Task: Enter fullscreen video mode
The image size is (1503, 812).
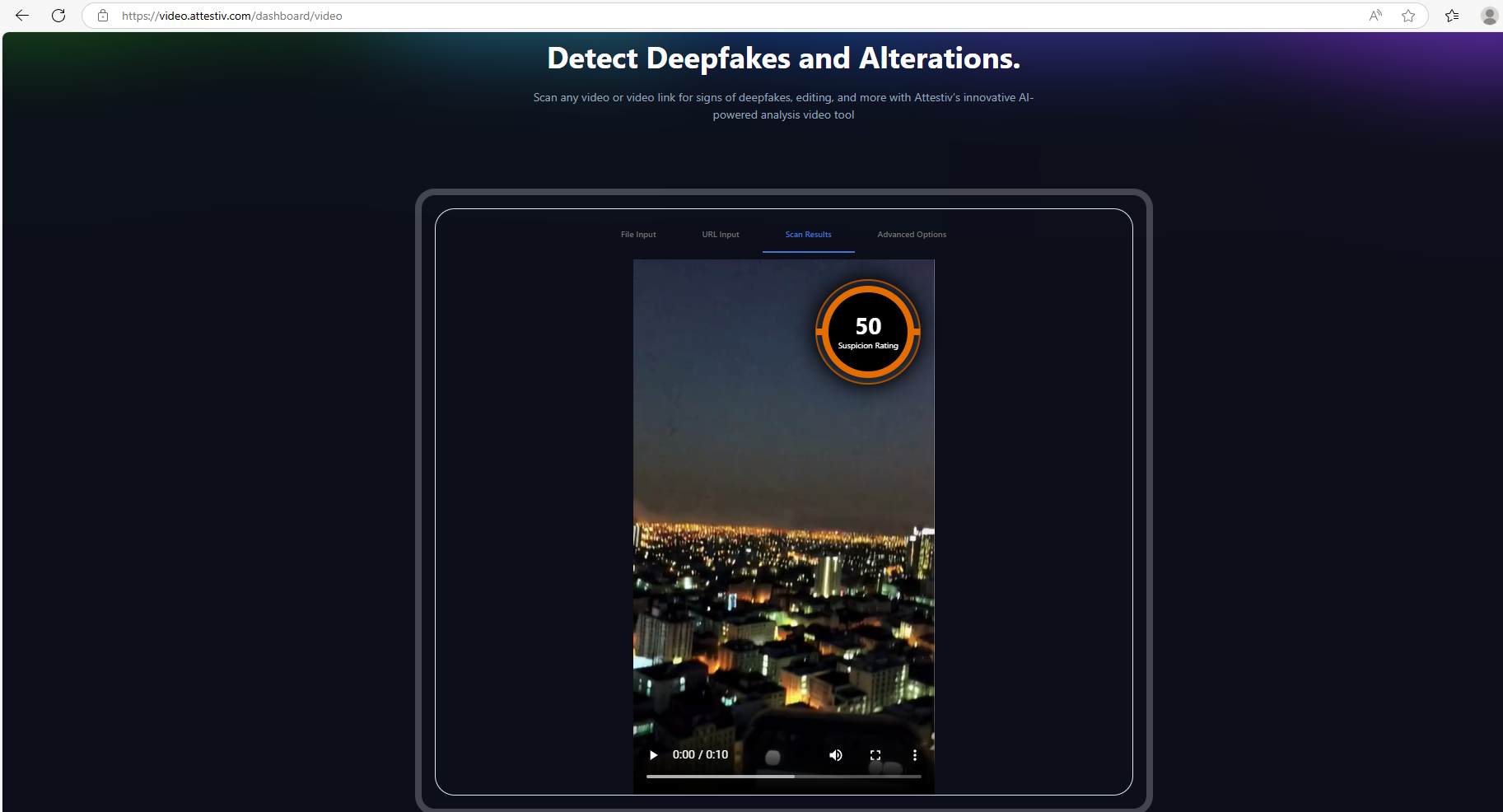Action: coord(875,755)
